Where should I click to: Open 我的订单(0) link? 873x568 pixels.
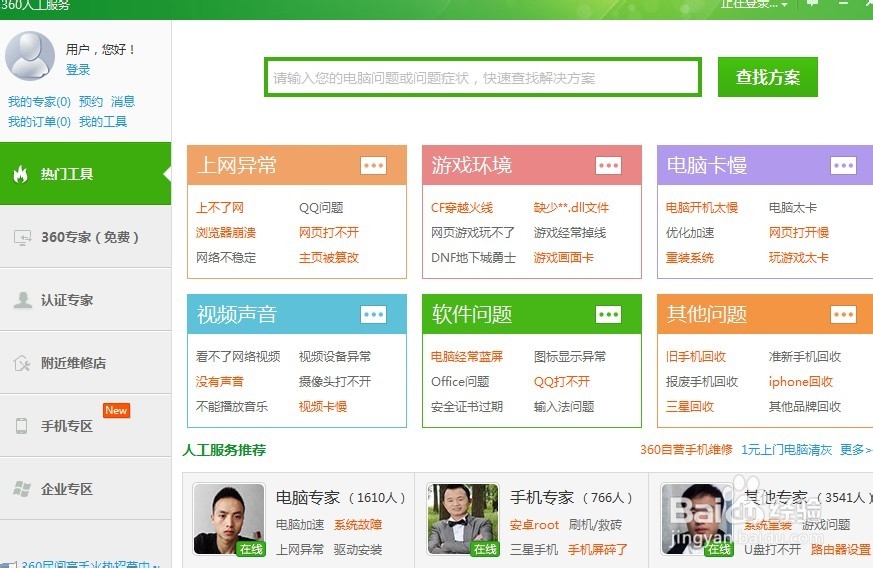click(39, 122)
